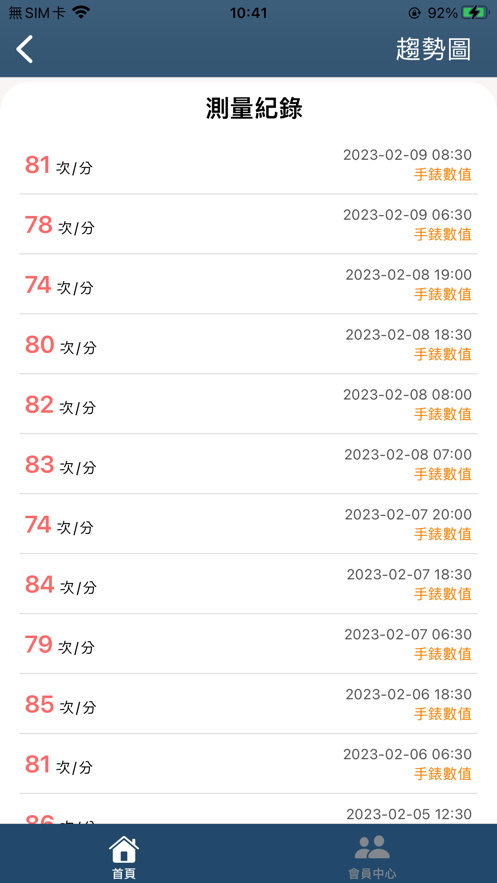Image resolution: width=497 pixels, height=883 pixels.
Task: Tap the 83 次/分 entry at 07:00
Action: click(248, 464)
